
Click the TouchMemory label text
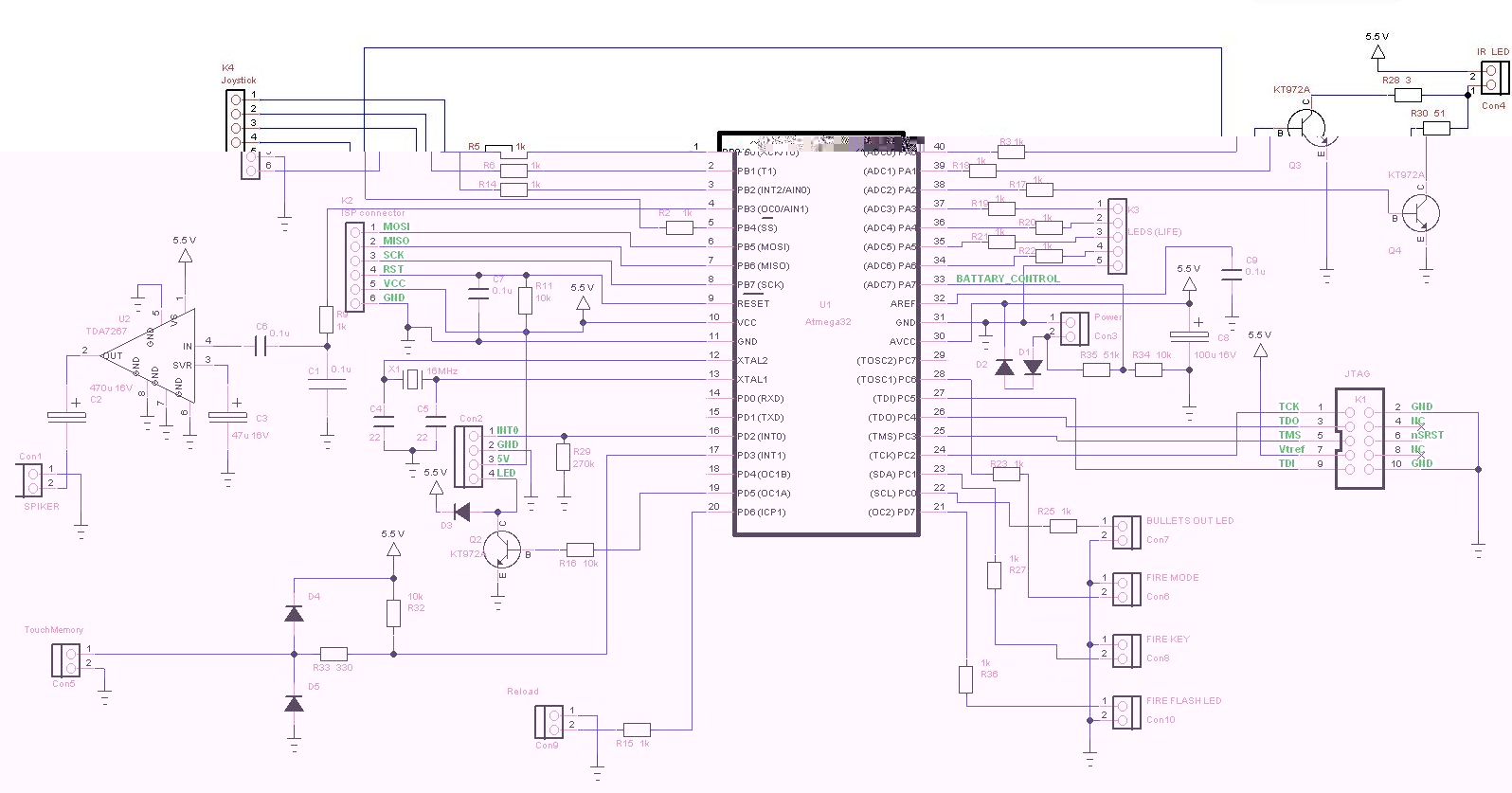pyautogui.click(x=54, y=630)
